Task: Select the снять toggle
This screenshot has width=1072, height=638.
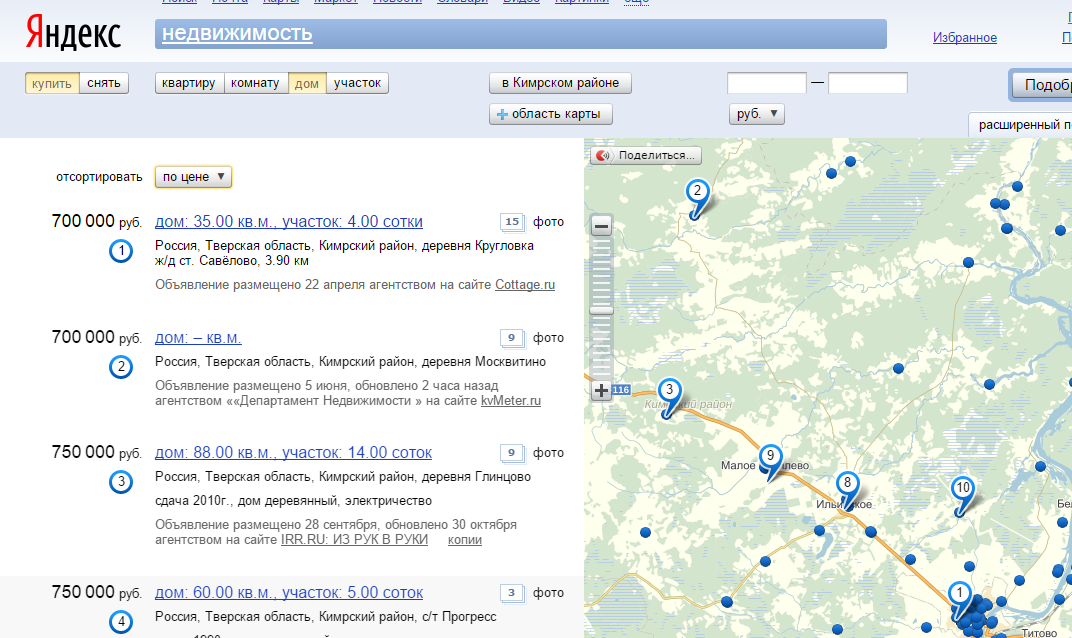Action: [x=104, y=83]
